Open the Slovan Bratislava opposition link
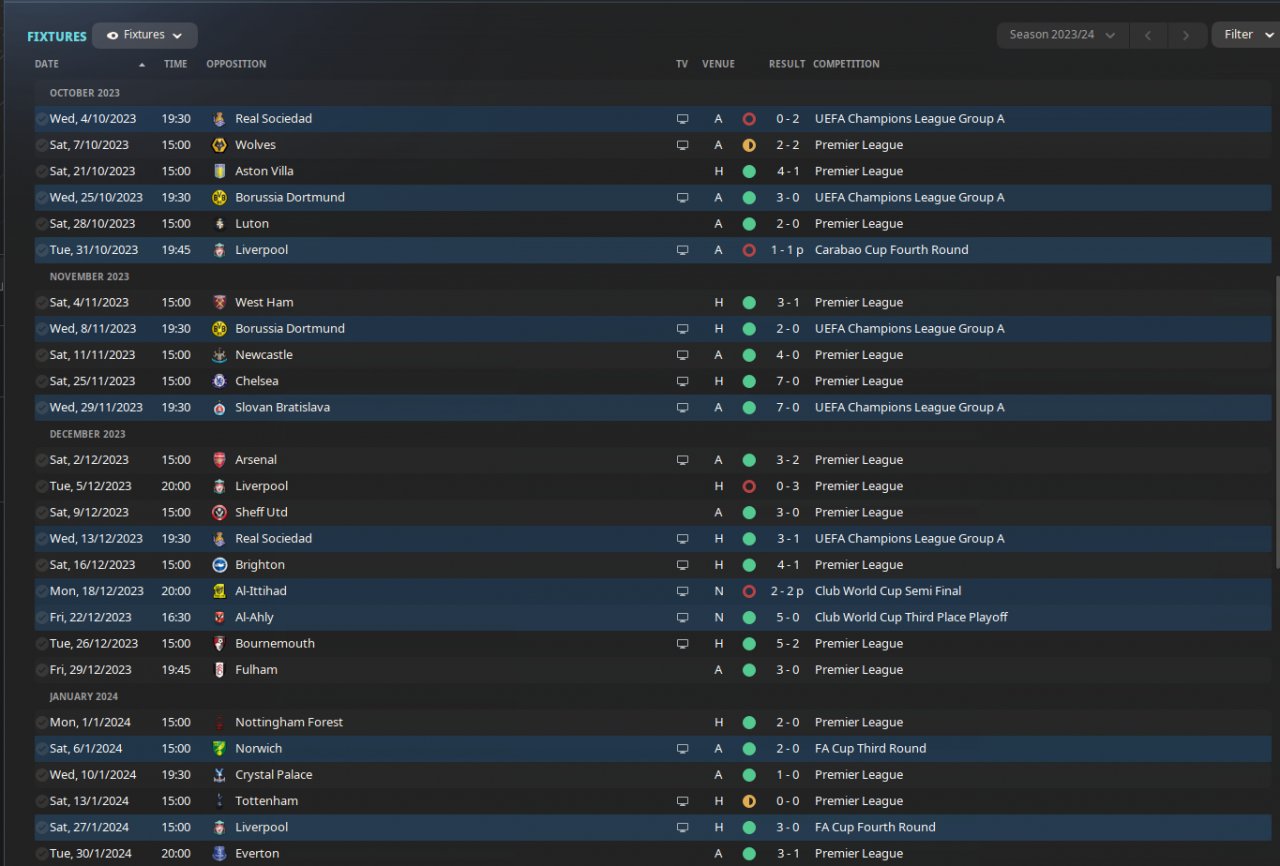The image size is (1280, 866). [282, 407]
